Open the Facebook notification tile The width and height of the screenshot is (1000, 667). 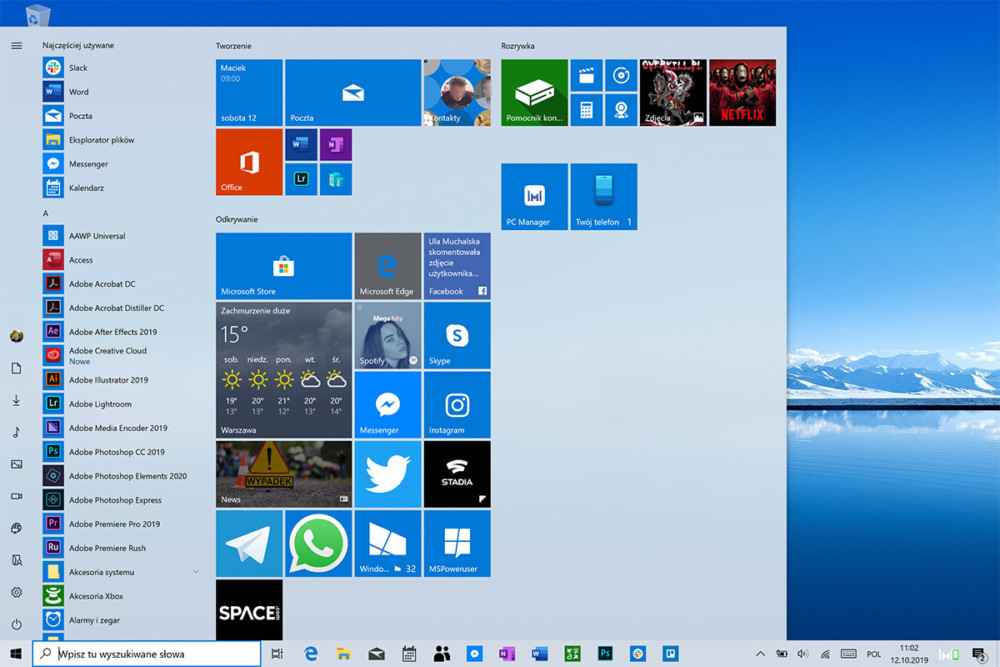coord(457,266)
